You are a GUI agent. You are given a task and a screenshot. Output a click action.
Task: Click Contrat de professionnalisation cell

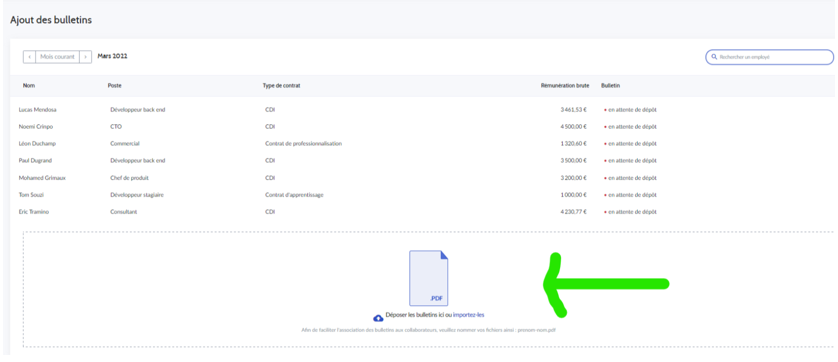point(304,144)
